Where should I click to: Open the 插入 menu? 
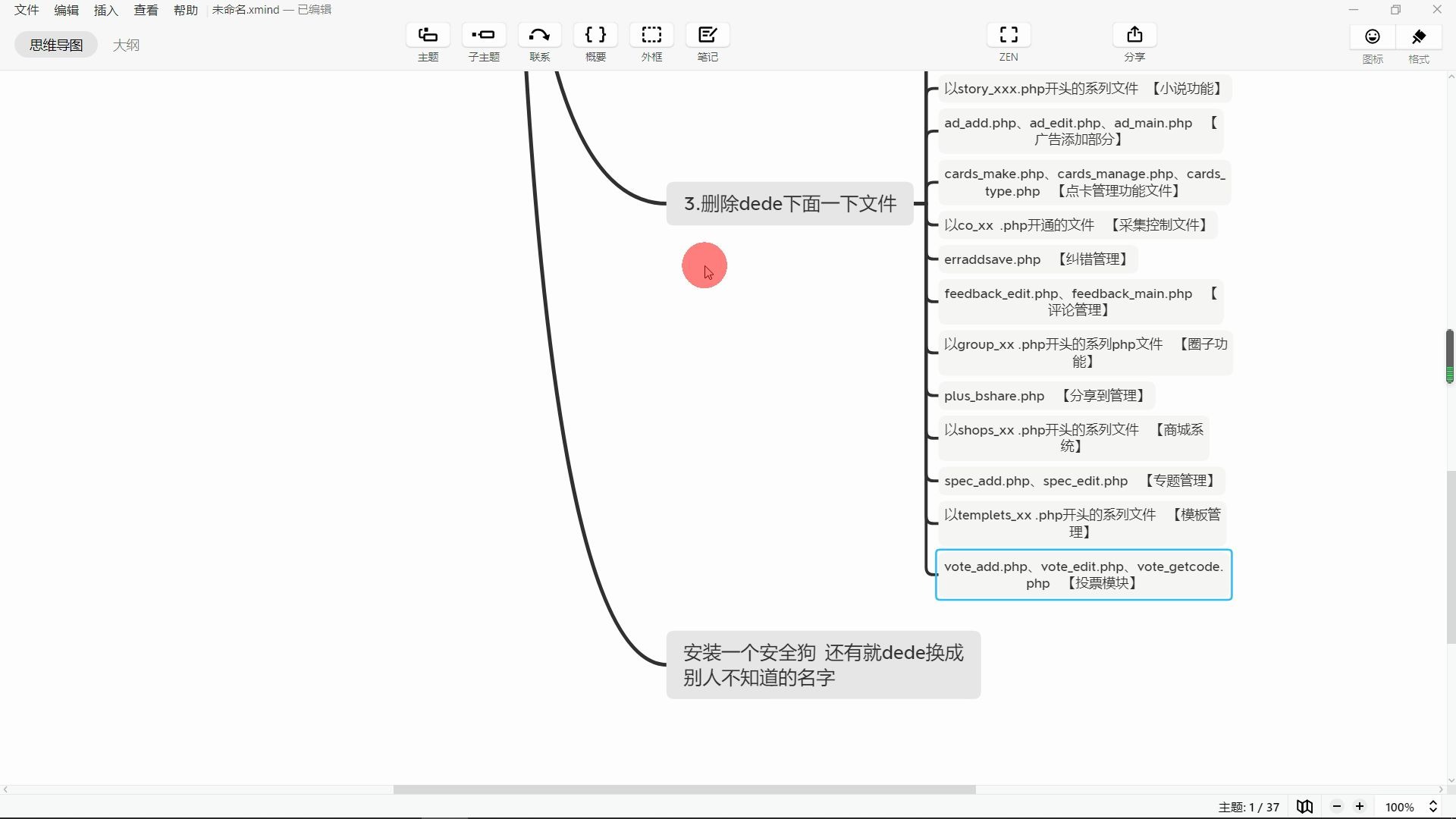105,10
